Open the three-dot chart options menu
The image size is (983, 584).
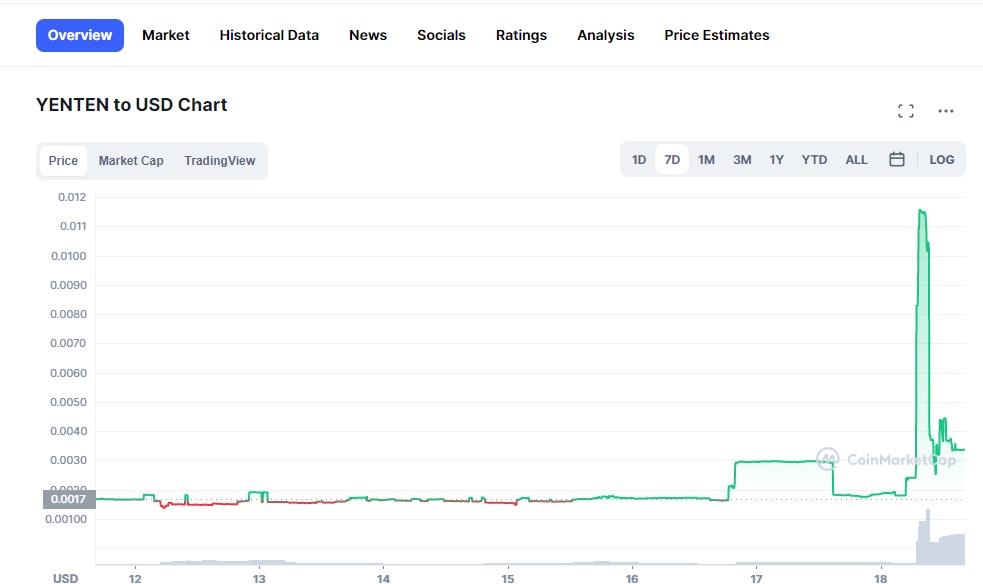point(946,111)
